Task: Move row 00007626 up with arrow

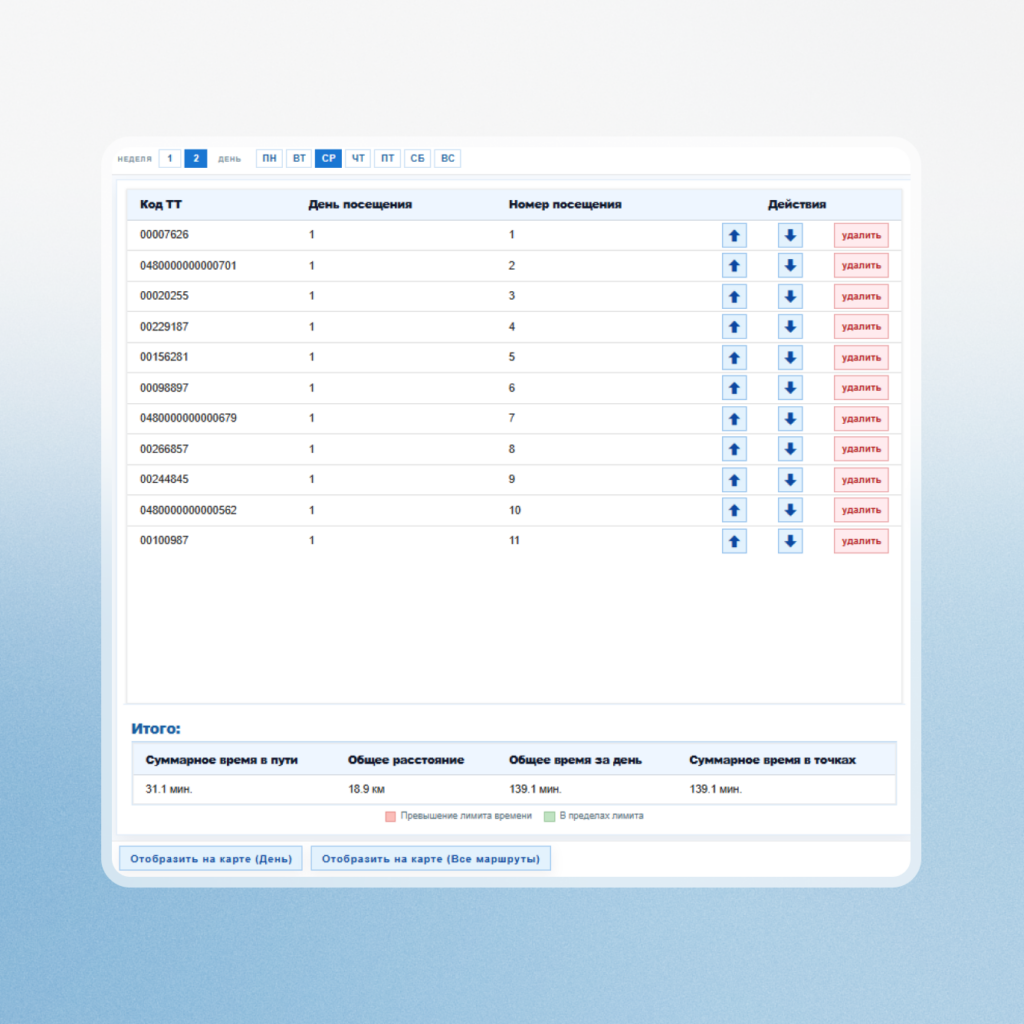Action: (734, 236)
